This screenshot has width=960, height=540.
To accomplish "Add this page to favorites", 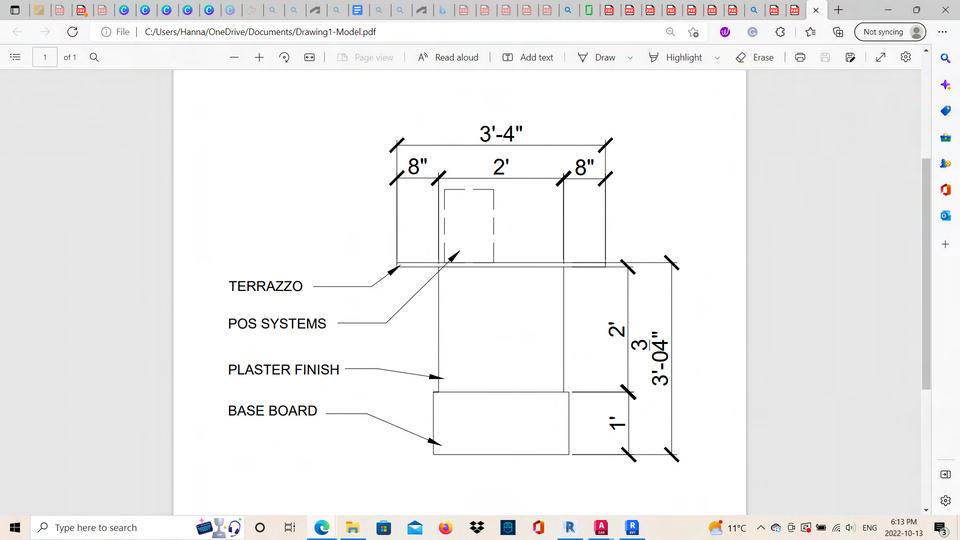I will (x=693, y=32).
